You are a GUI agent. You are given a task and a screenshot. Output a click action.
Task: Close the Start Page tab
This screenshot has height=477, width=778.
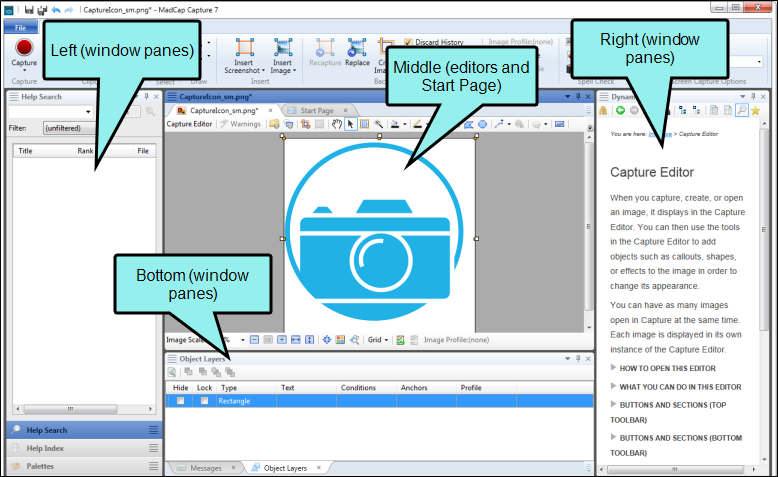[346, 110]
